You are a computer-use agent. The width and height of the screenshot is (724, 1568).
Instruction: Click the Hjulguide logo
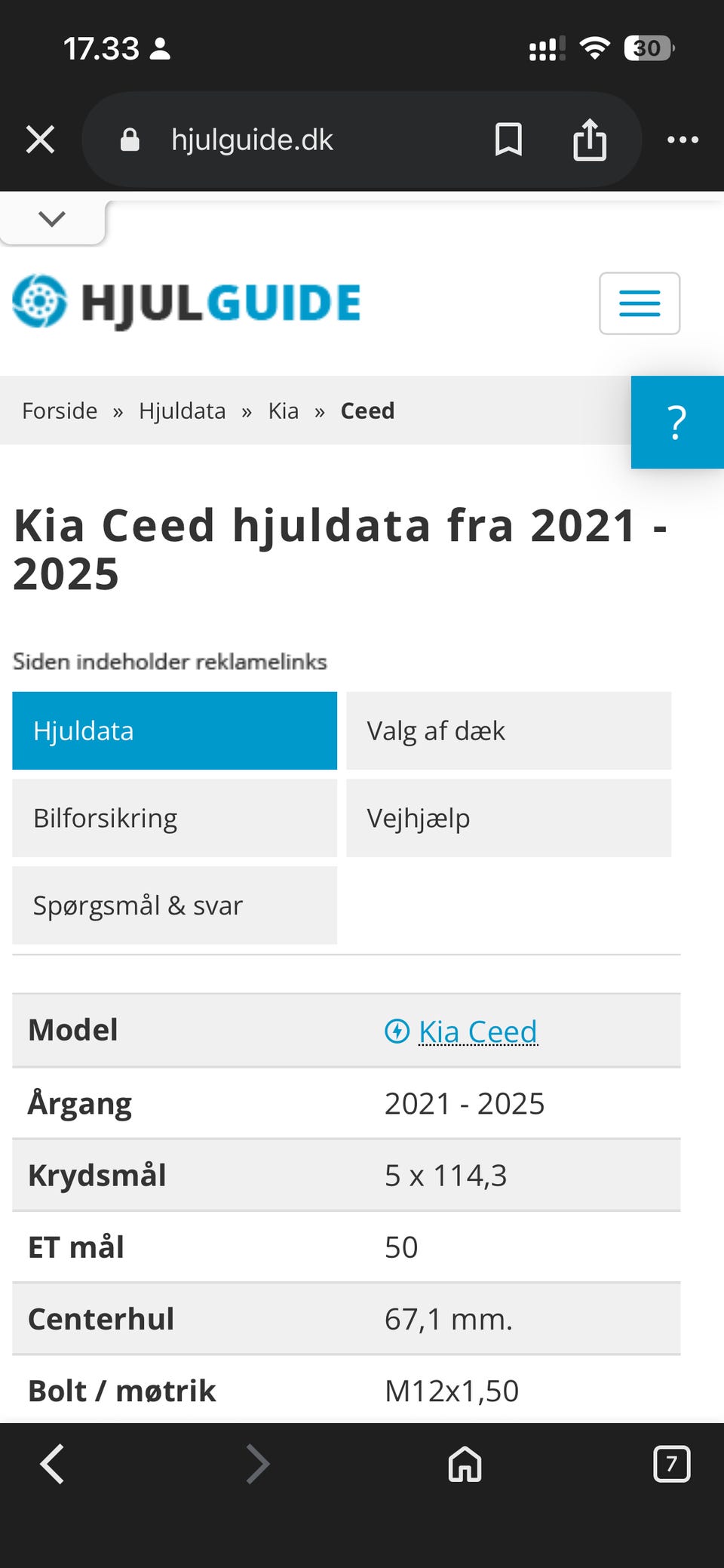coord(187,303)
